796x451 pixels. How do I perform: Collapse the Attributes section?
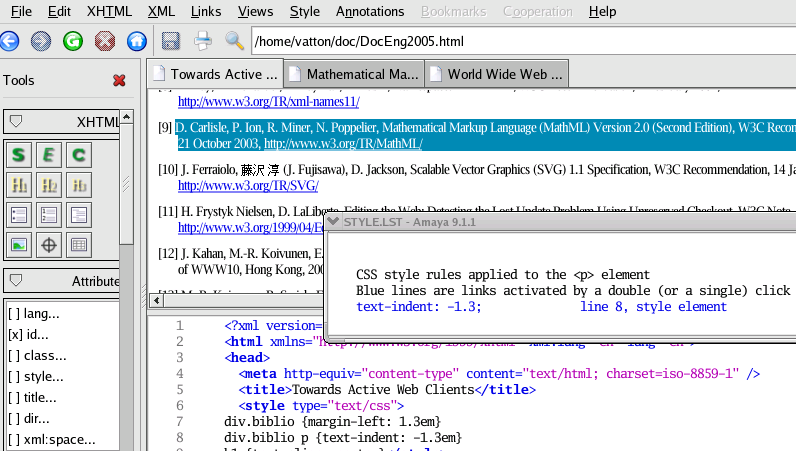point(16,280)
